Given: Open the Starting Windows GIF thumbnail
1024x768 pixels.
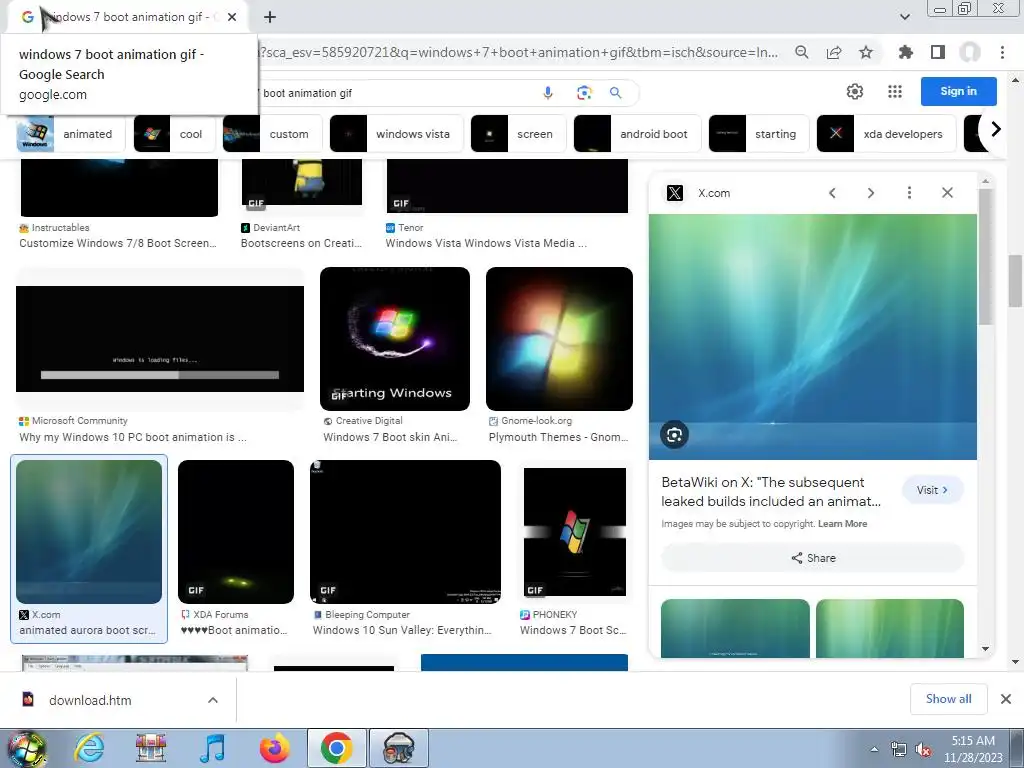Looking at the screenshot, I should (x=395, y=339).
